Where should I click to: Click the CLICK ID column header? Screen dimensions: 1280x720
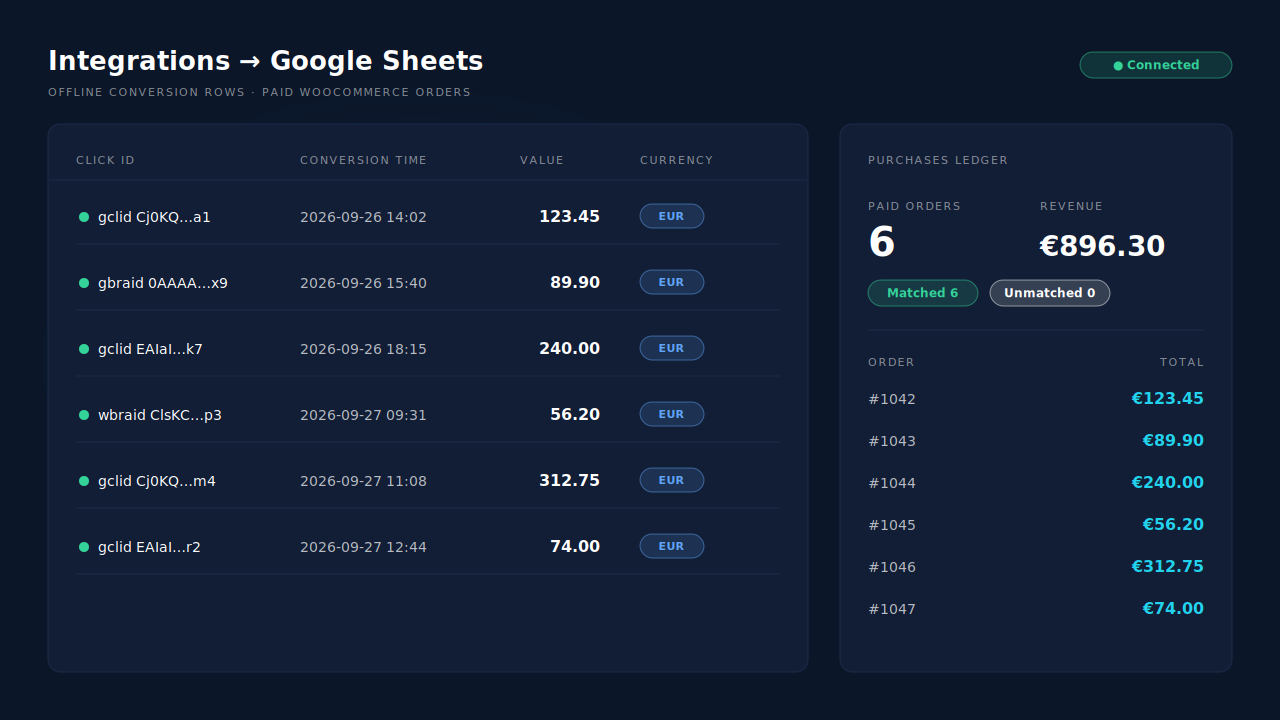[105, 160]
